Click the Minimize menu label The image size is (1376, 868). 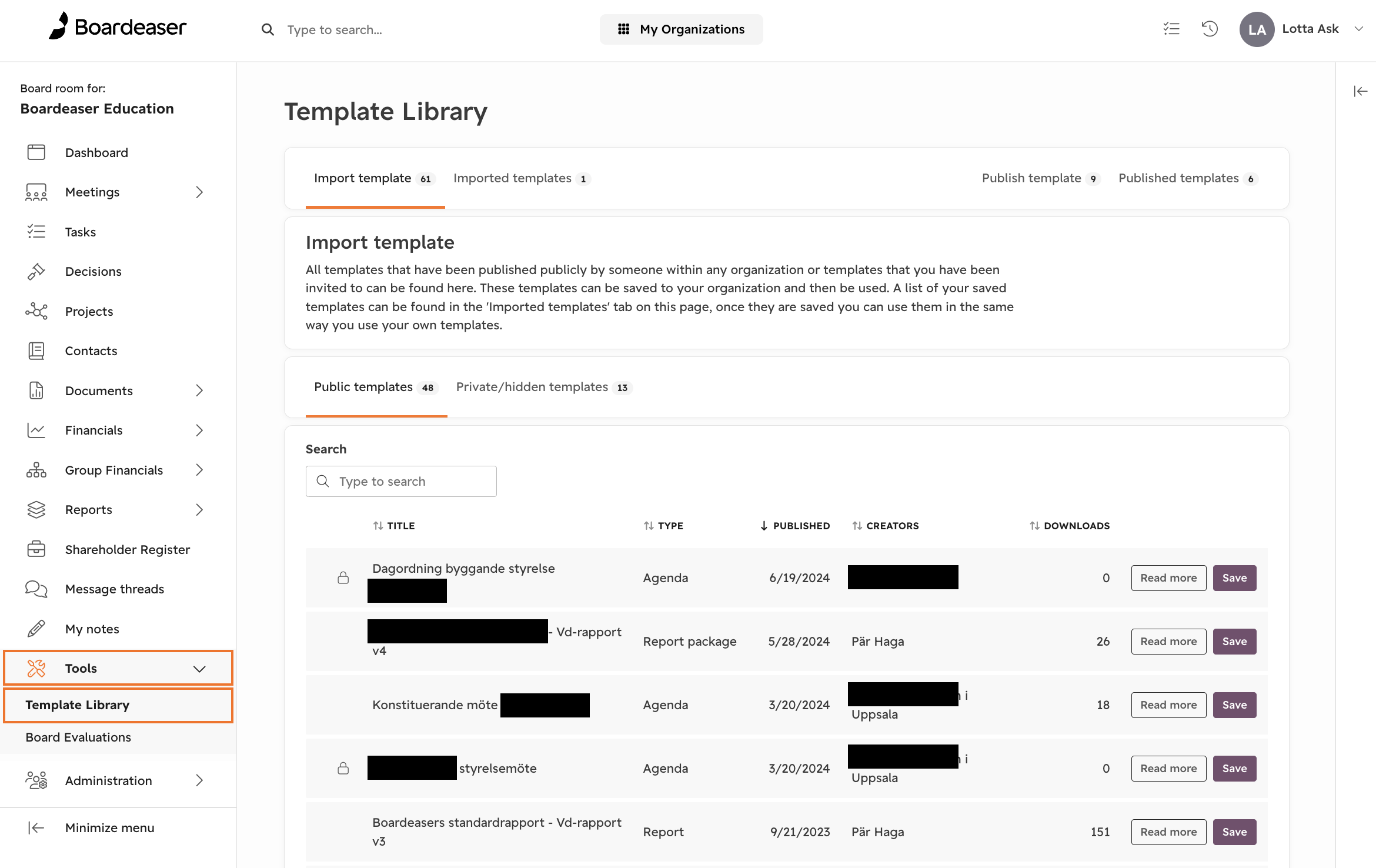tap(110, 828)
